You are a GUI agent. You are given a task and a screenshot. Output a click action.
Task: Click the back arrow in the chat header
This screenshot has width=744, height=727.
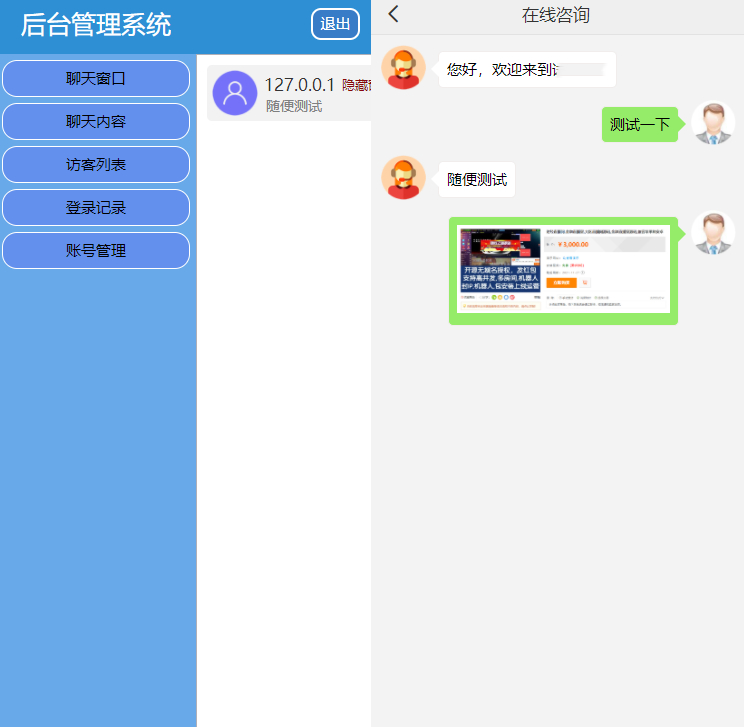point(393,14)
